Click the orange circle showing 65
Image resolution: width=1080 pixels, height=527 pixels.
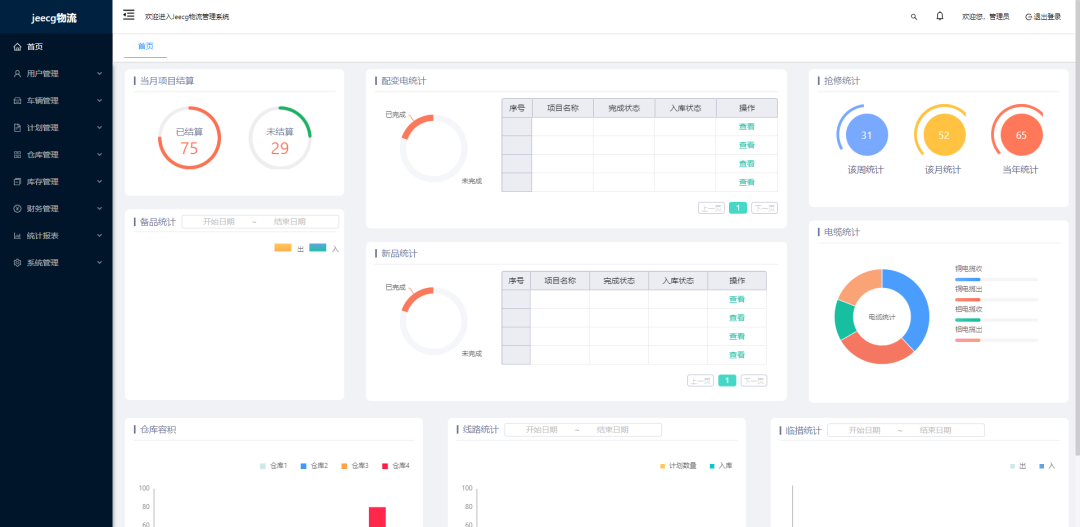tap(1021, 135)
